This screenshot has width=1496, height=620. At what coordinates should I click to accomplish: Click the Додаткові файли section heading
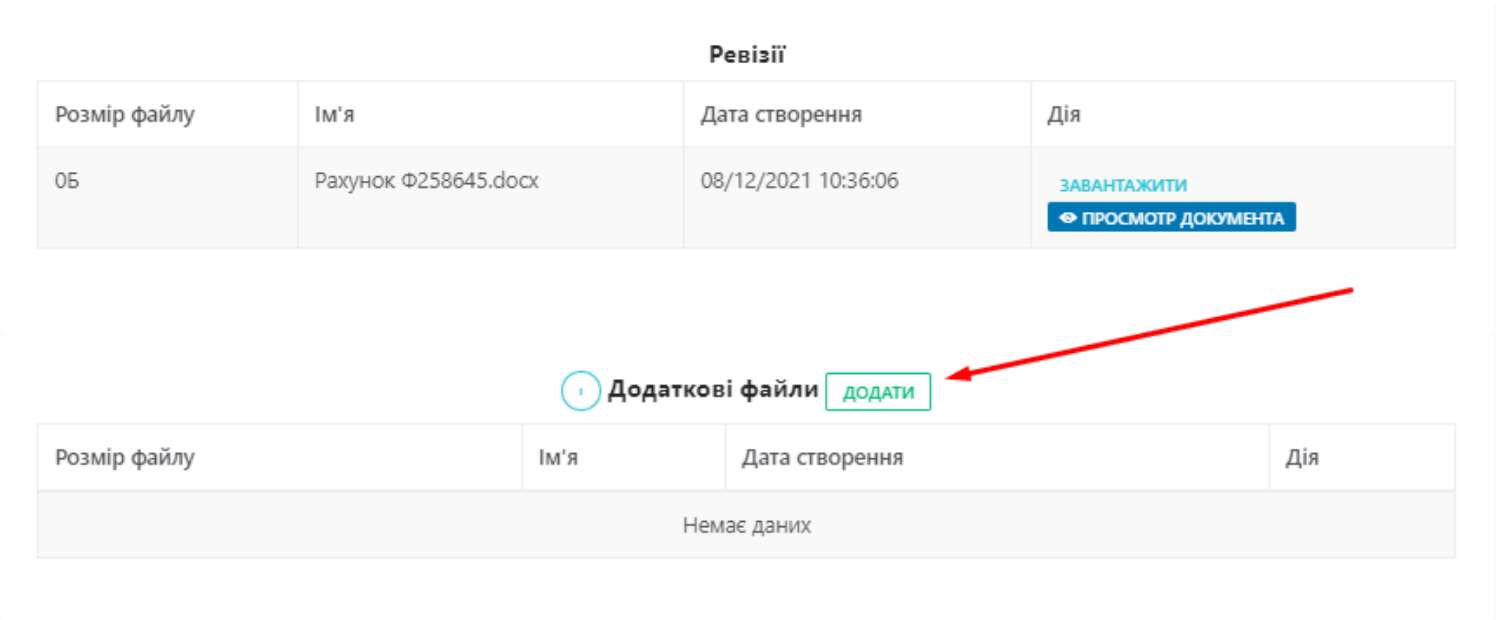[x=713, y=390]
